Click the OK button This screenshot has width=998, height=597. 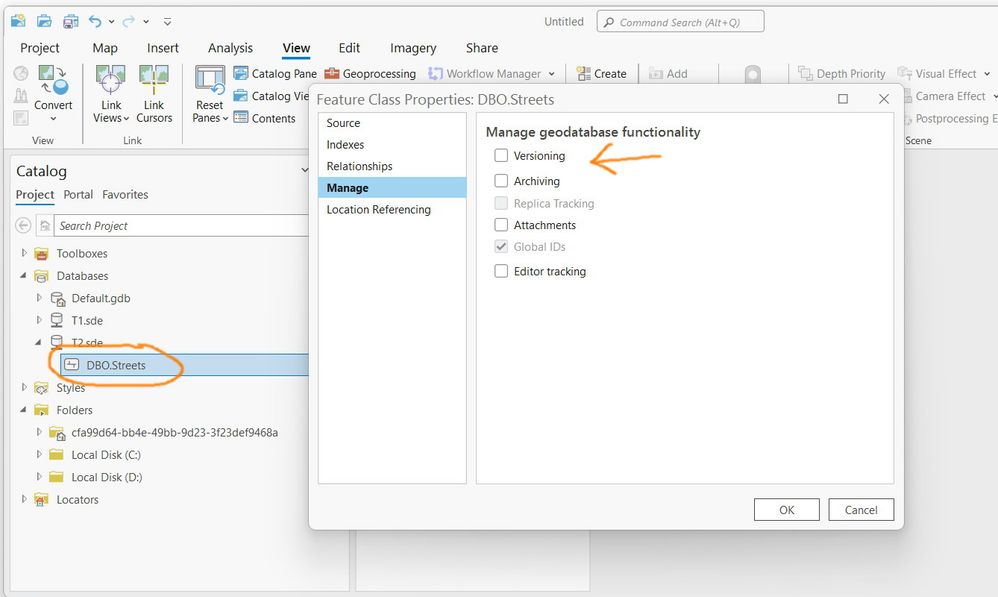[787, 510]
